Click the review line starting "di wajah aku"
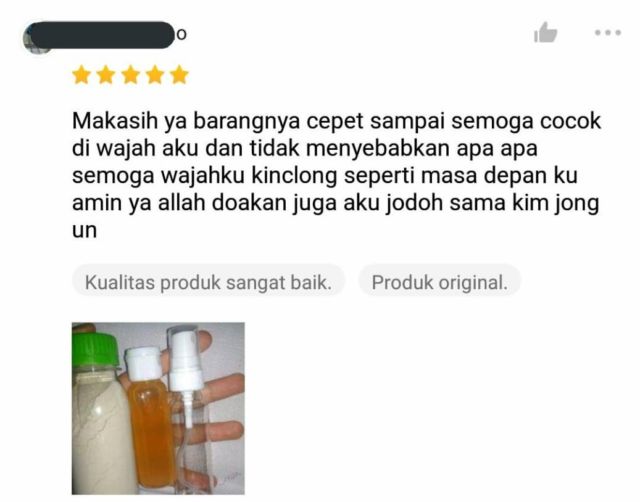Image resolution: width=640 pixels, height=502 pixels. tap(304, 149)
